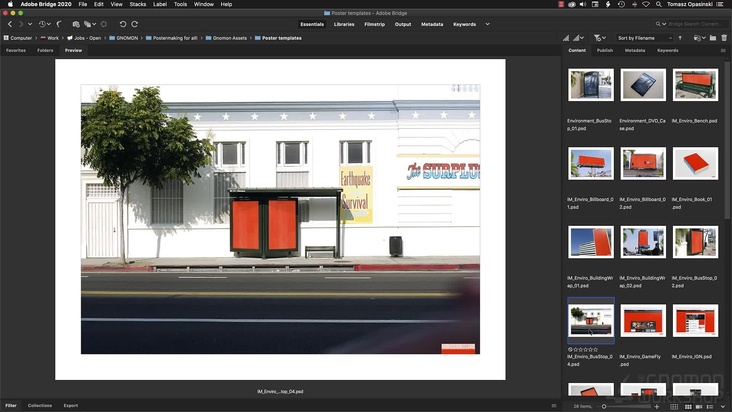732x412 pixels.
Task: Open the Stacks menu
Action: [137, 4]
